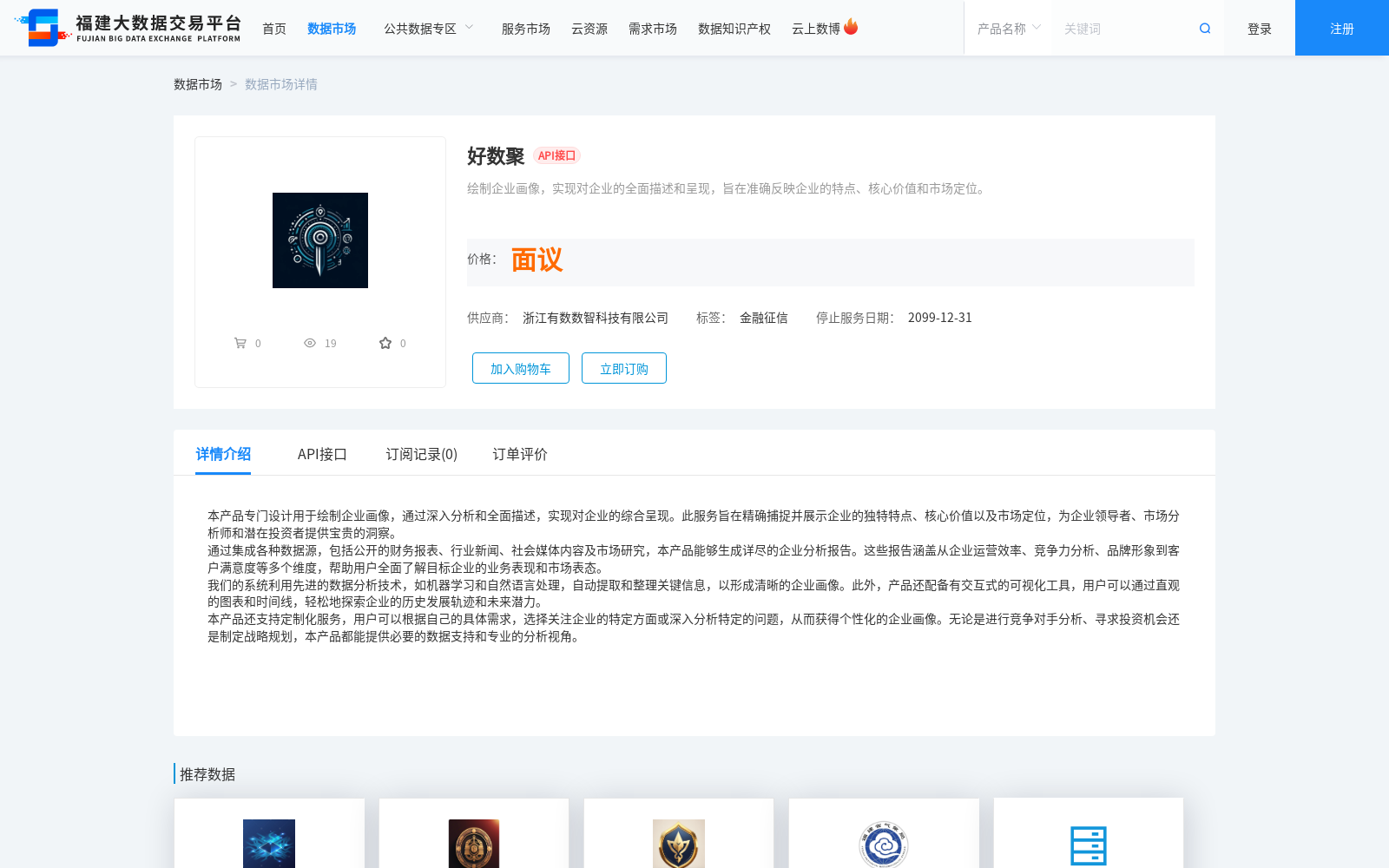Click the search magnifier icon
This screenshot has height=868, width=1389.
point(1205,29)
